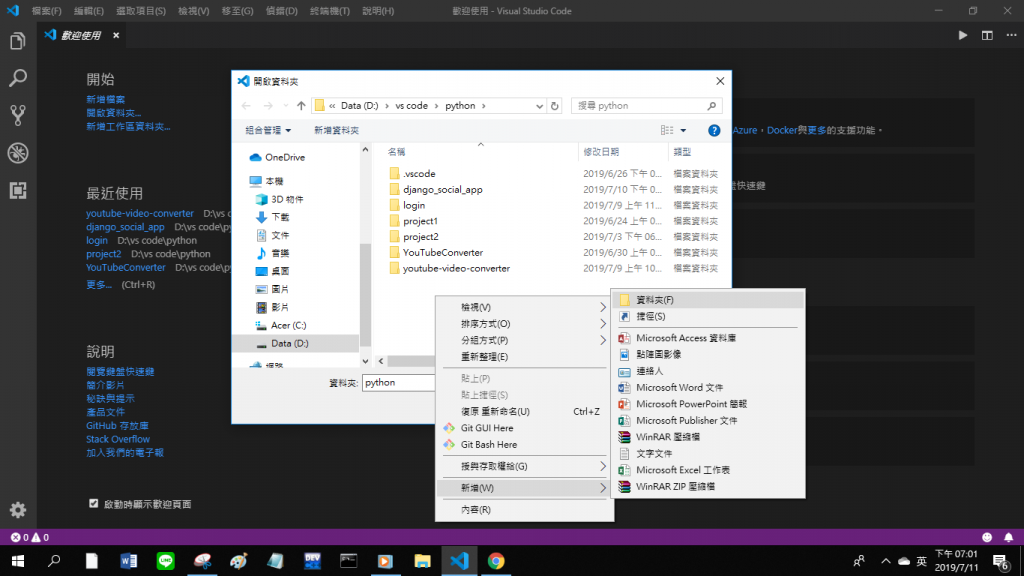Select Git GUI Here
This screenshot has width=1024, height=576.
coord(524,428)
